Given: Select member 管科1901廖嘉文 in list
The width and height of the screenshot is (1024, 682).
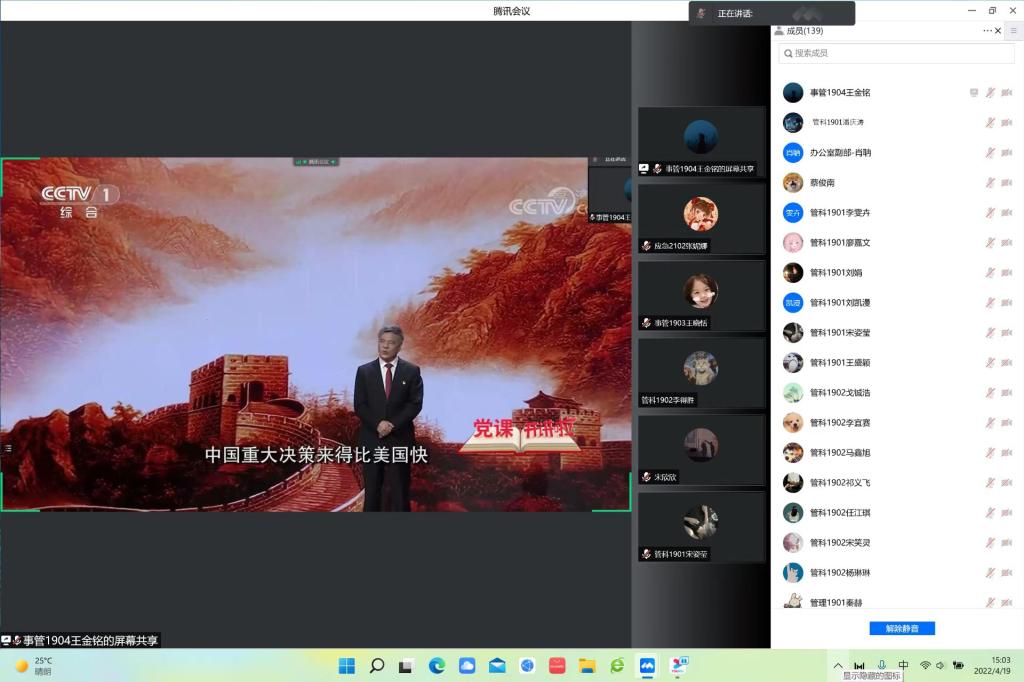Looking at the screenshot, I should point(840,243).
